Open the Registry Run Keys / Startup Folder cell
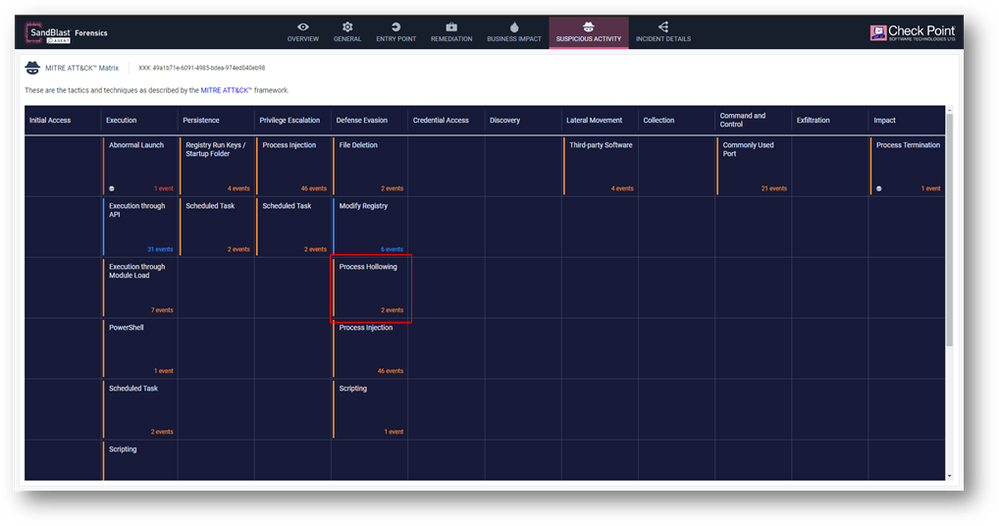 click(x=216, y=166)
